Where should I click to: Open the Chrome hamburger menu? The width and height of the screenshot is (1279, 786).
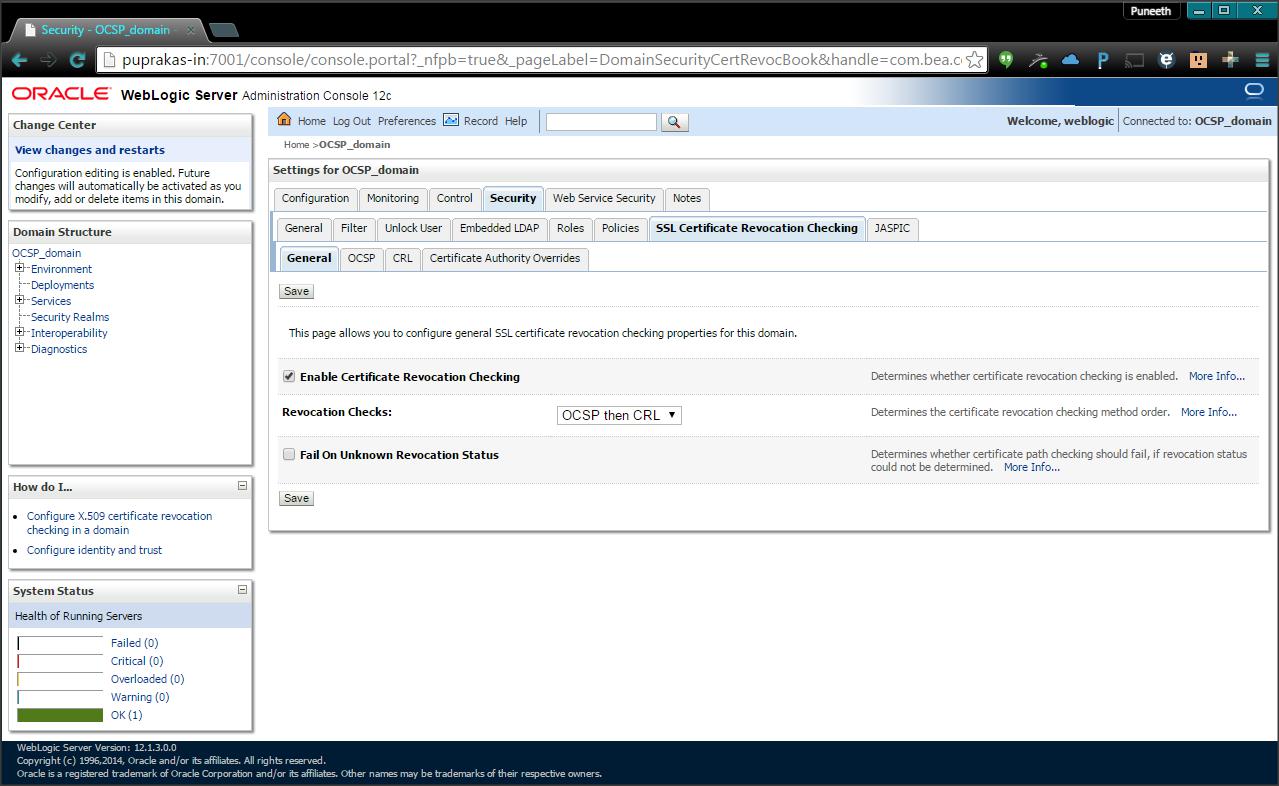[x=1262, y=60]
